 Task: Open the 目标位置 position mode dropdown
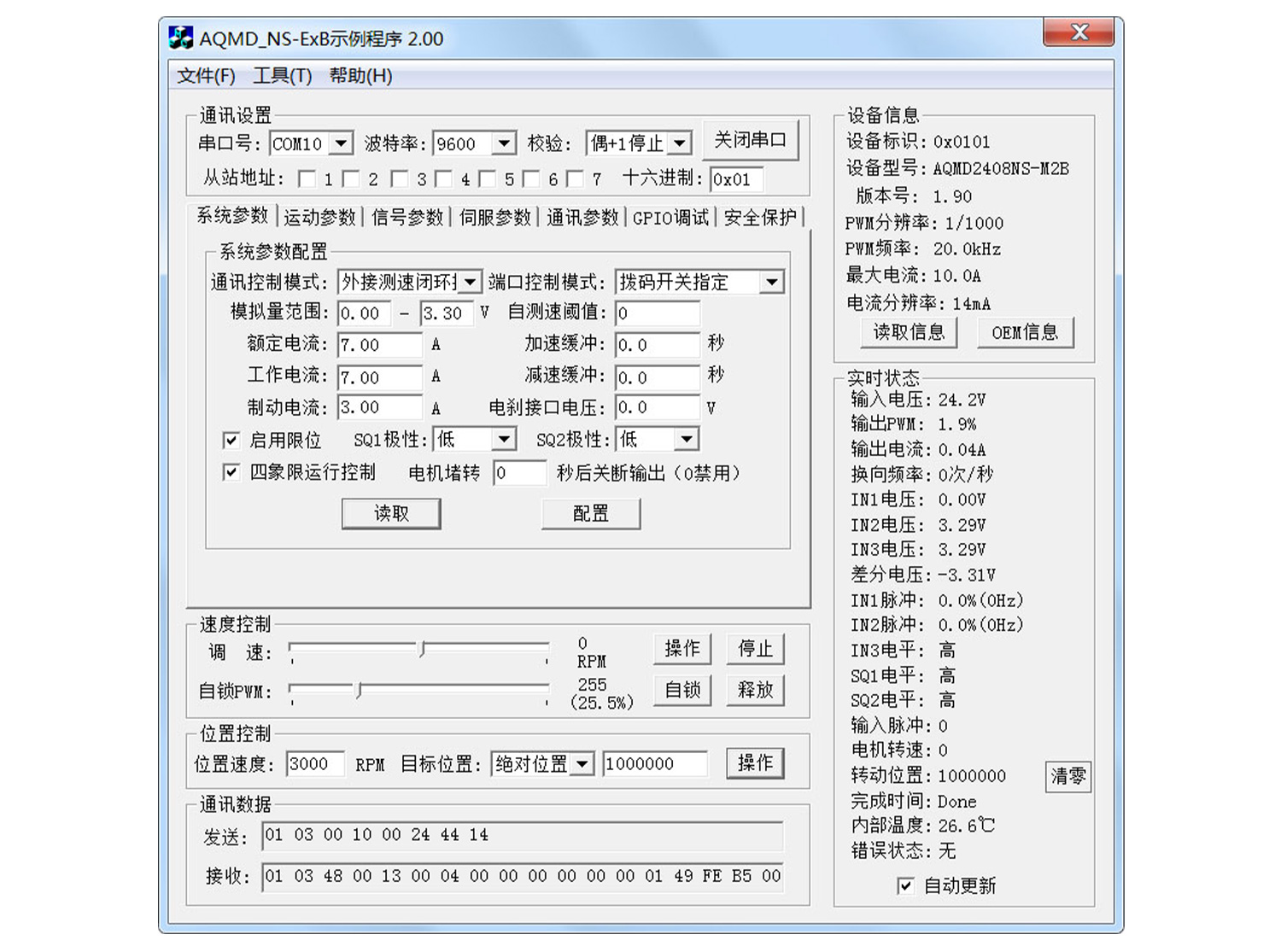click(x=584, y=764)
